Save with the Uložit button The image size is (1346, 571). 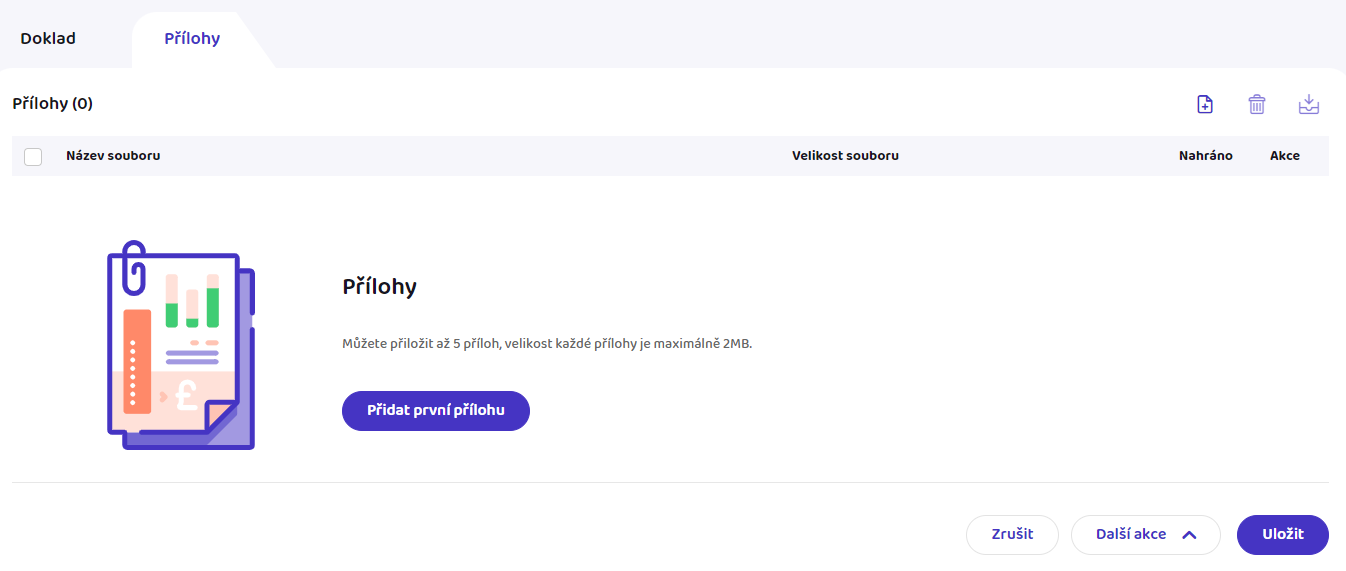tap(1283, 534)
